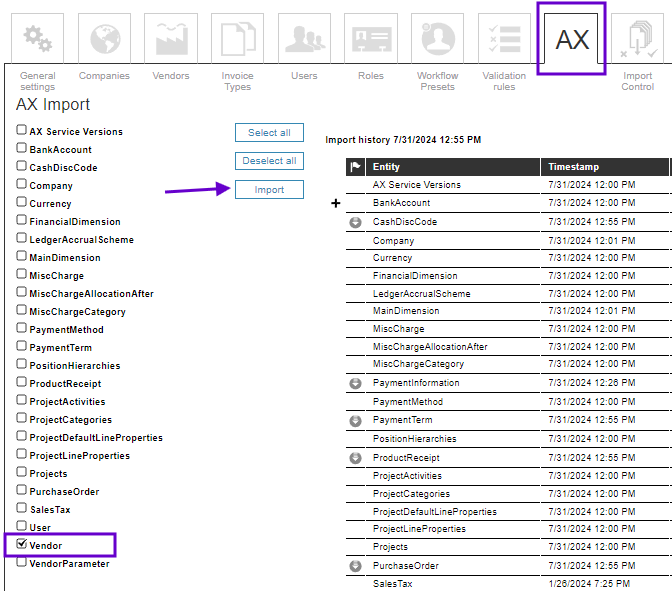Click the Import history heading text
This screenshot has width=672, height=591.
(x=403, y=140)
